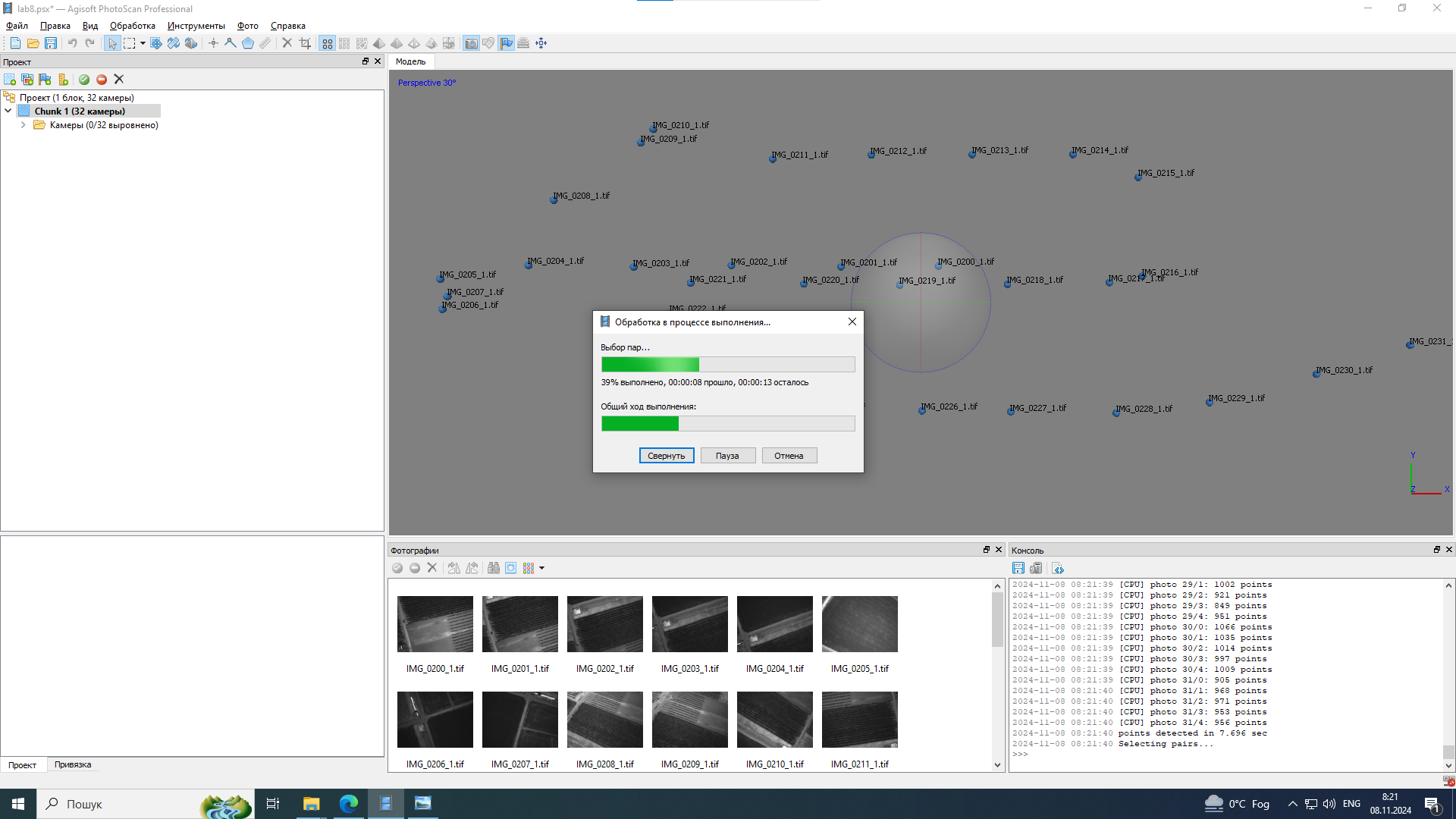Click add chunk icon in project panel

tap(10, 80)
